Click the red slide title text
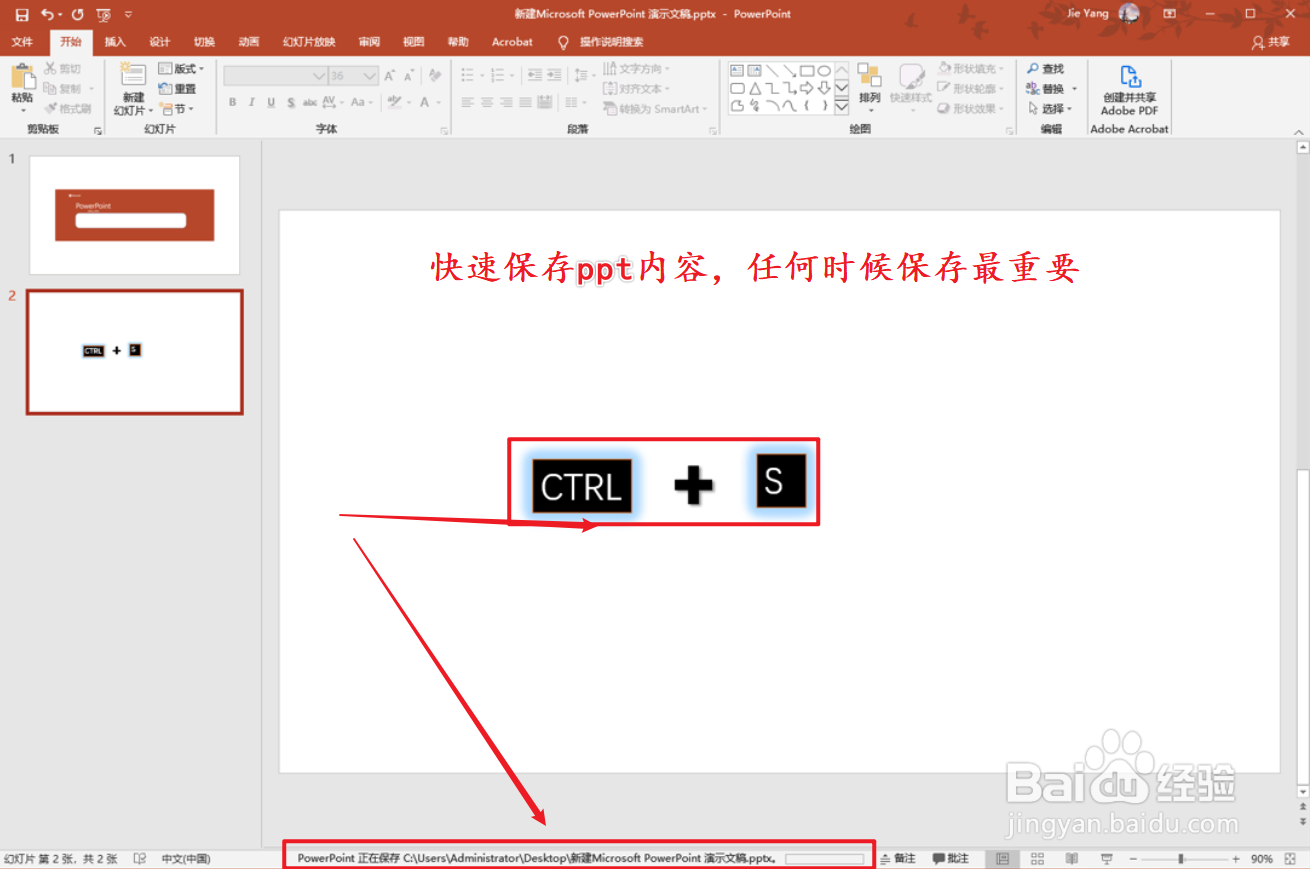The image size is (1310, 869). [755, 269]
